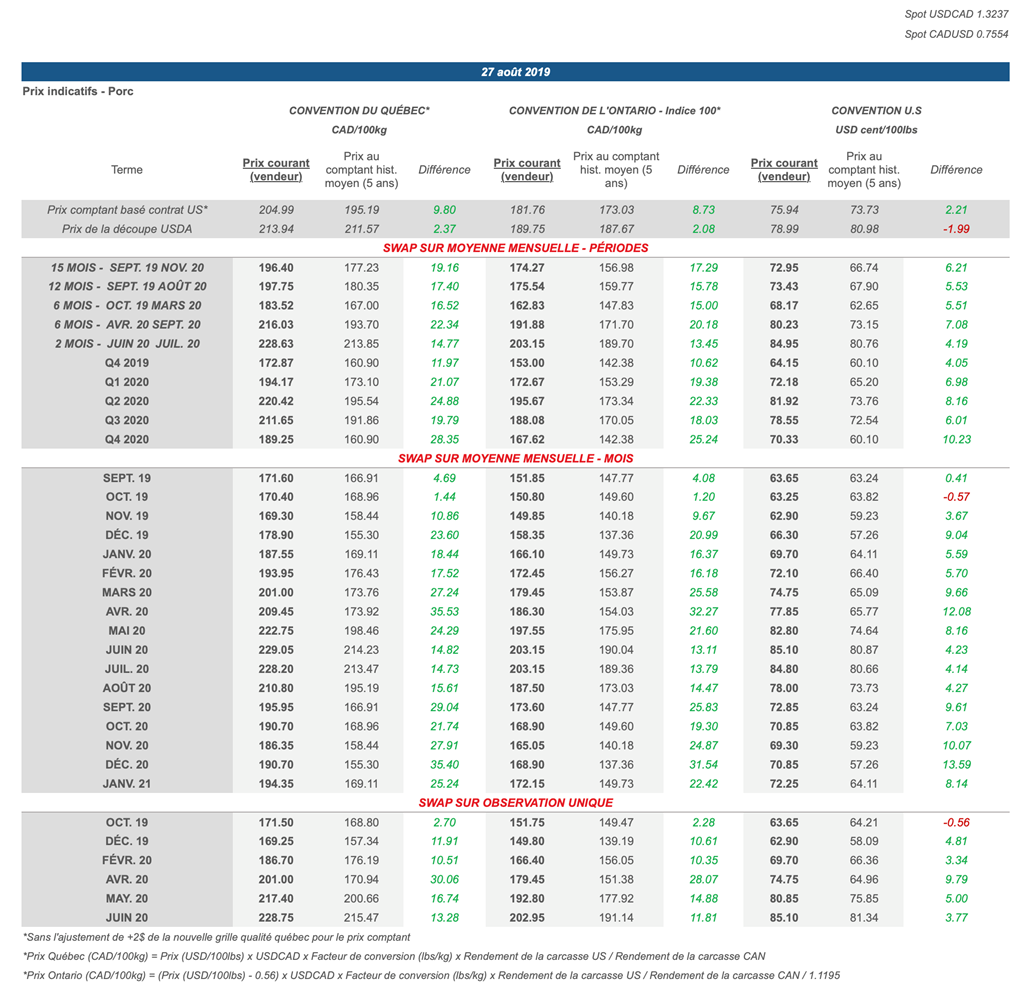
Task: Click the "Terme" column header
Action: [x=127, y=170]
